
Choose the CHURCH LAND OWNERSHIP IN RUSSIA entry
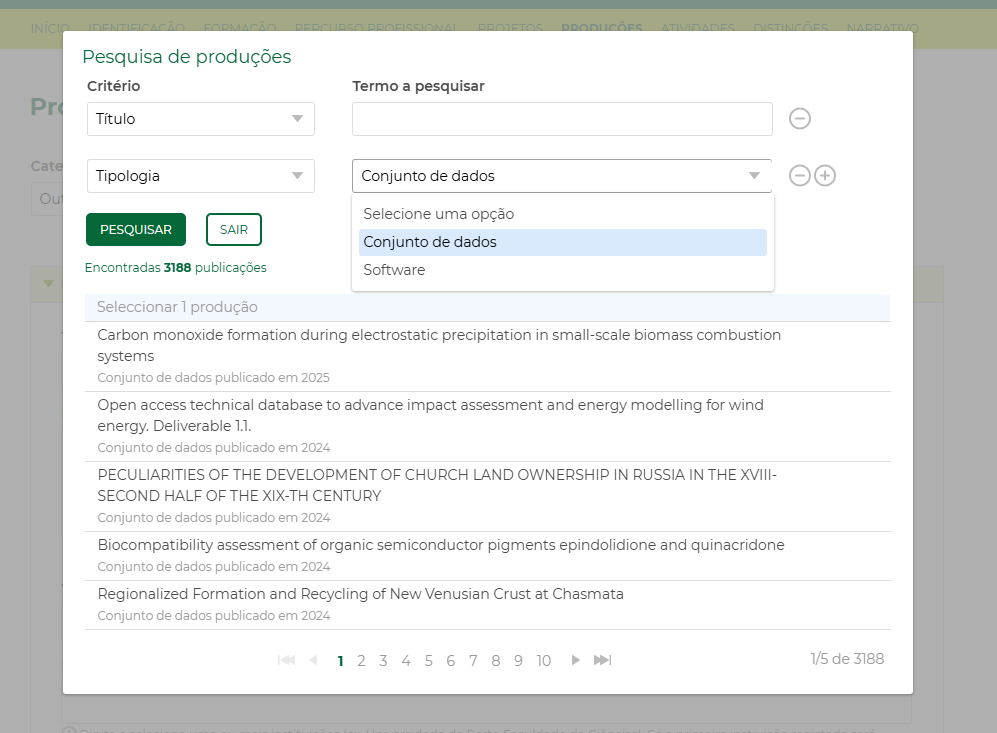click(x=488, y=496)
